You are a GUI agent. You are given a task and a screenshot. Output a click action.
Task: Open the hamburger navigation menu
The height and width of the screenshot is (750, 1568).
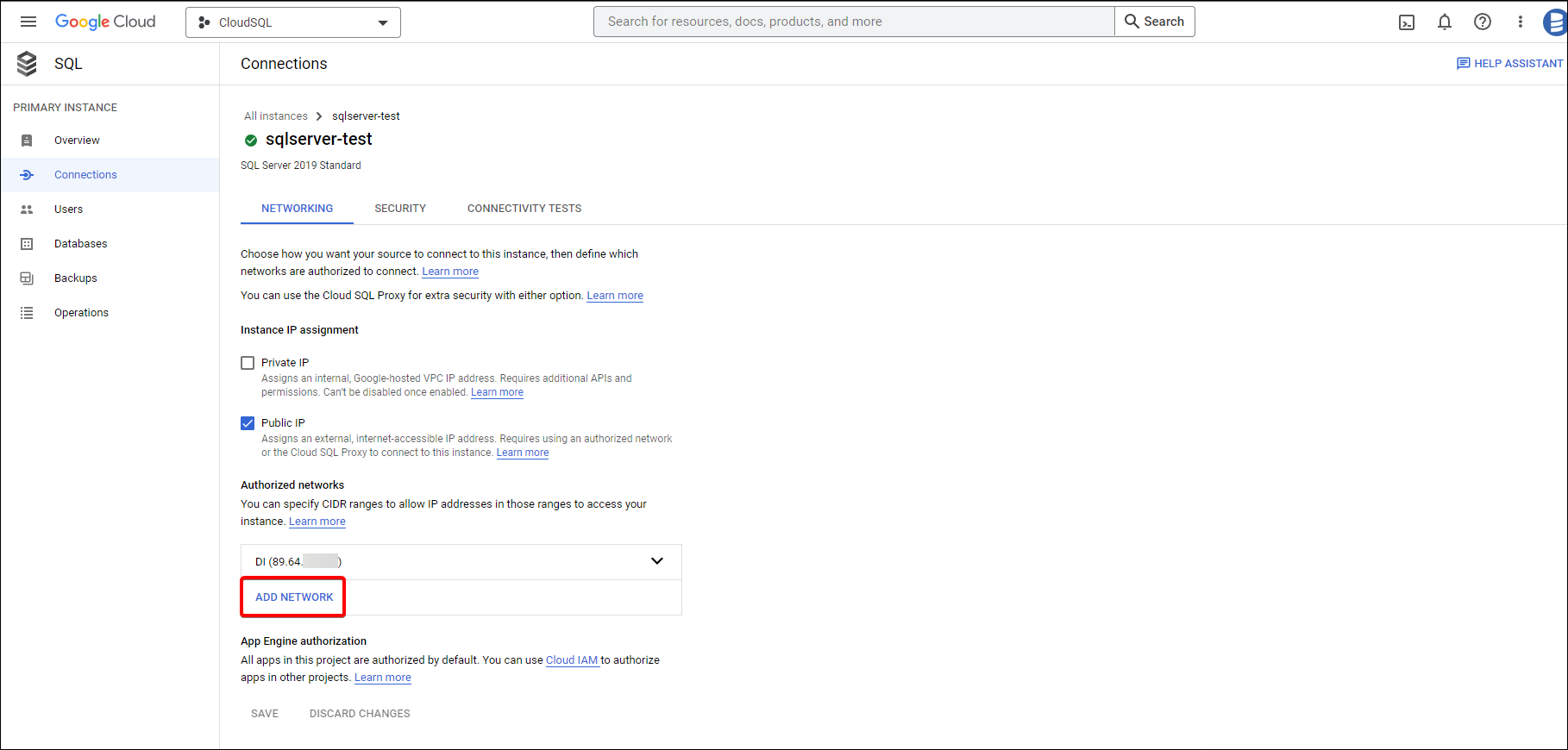coord(28,22)
